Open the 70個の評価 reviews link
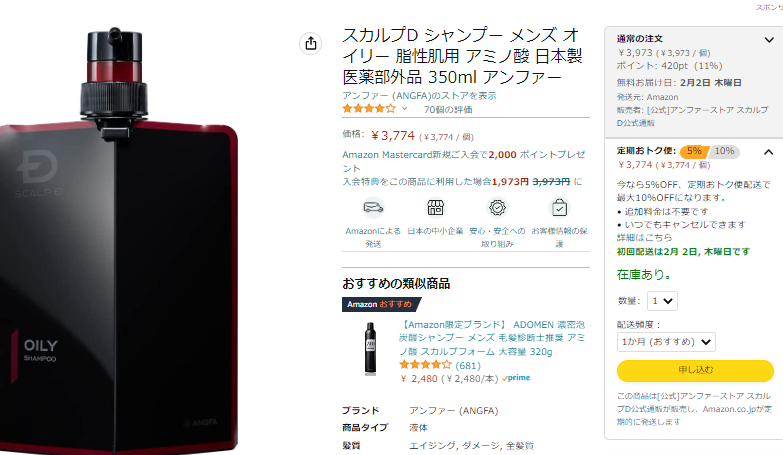The height and width of the screenshot is (455, 783). (x=448, y=109)
